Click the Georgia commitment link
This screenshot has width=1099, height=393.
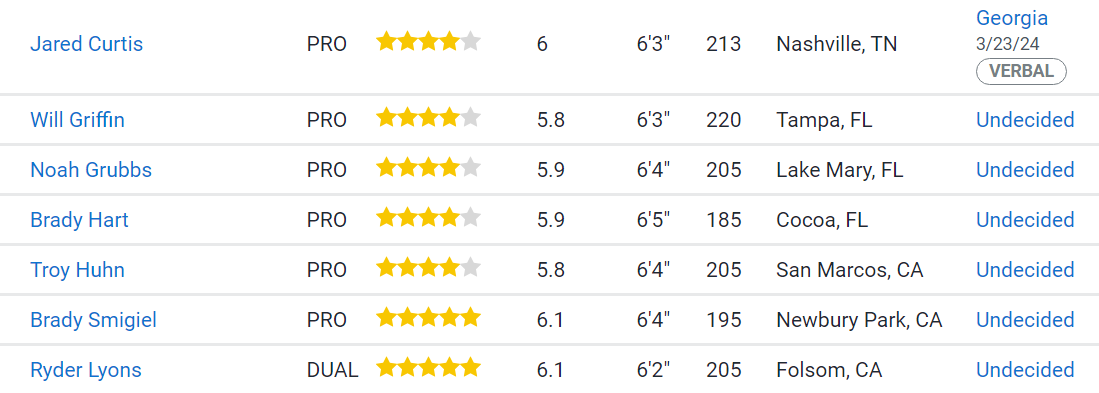(x=1012, y=18)
